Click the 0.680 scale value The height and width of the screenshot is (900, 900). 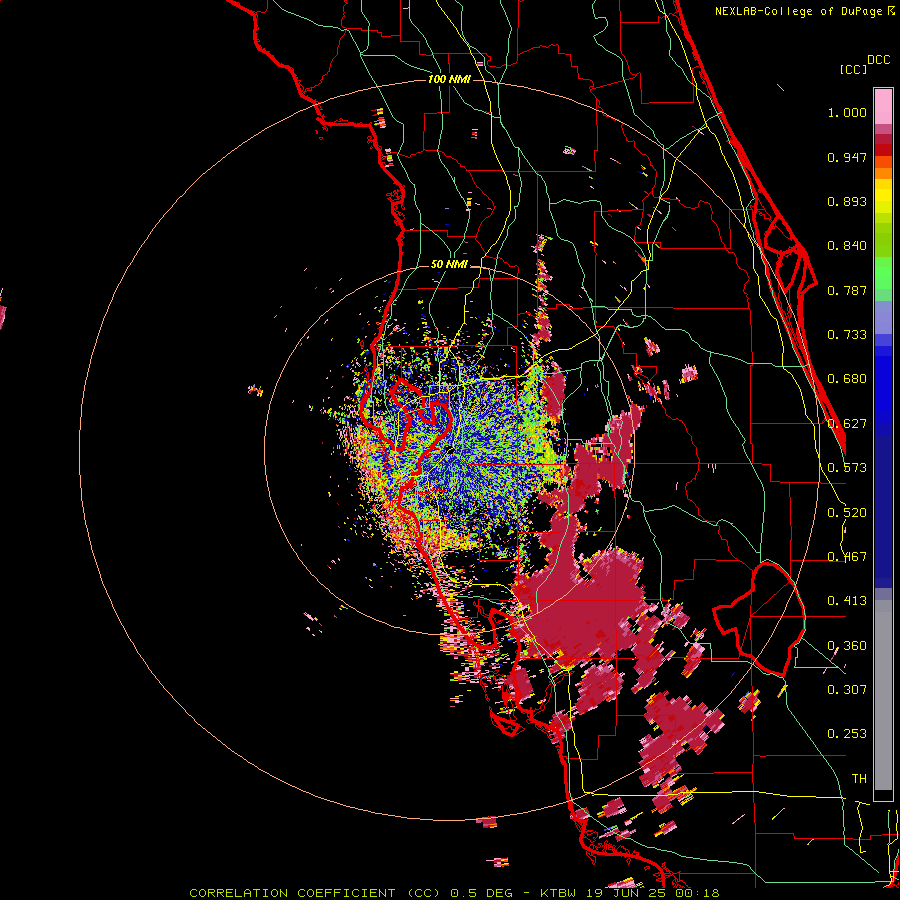(847, 379)
